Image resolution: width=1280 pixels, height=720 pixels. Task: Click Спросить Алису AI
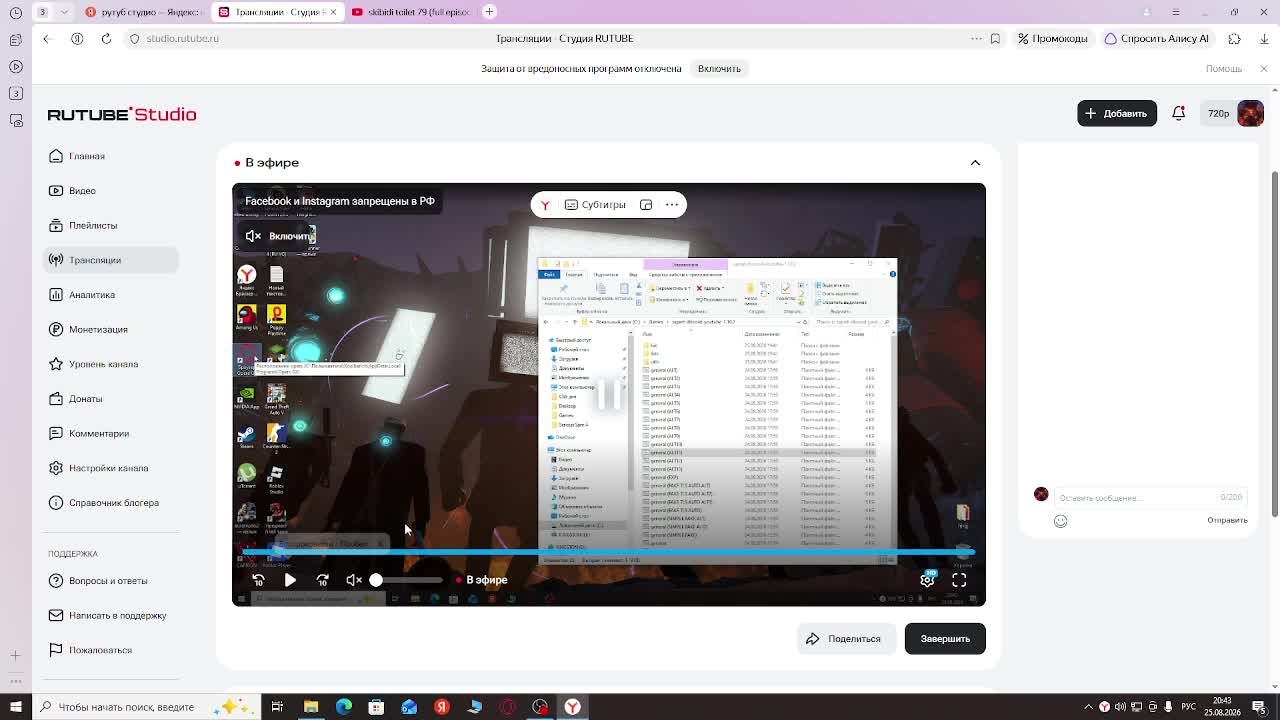pos(1157,39)
